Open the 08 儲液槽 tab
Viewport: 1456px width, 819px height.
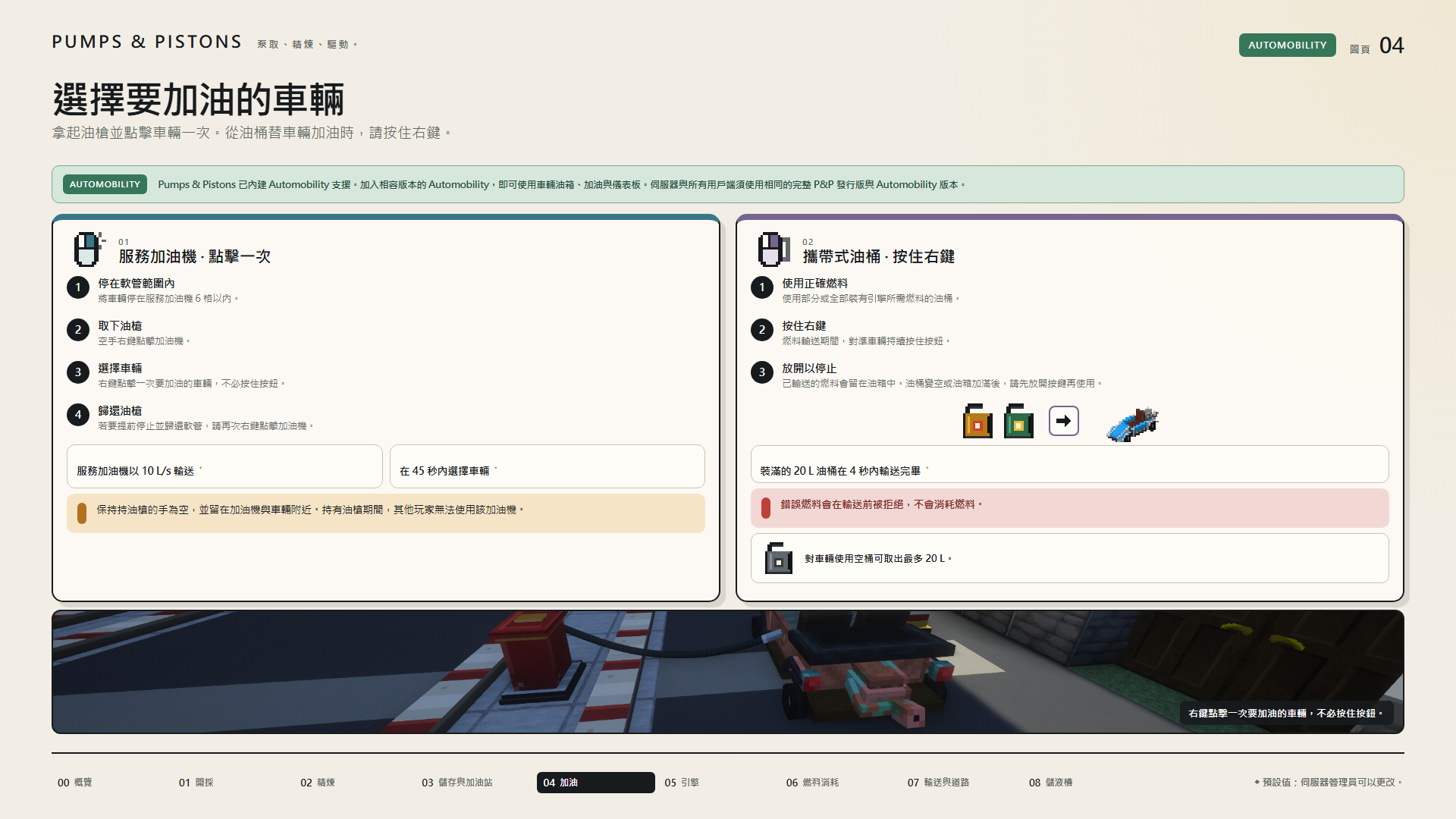click(x=1081, y=783)
